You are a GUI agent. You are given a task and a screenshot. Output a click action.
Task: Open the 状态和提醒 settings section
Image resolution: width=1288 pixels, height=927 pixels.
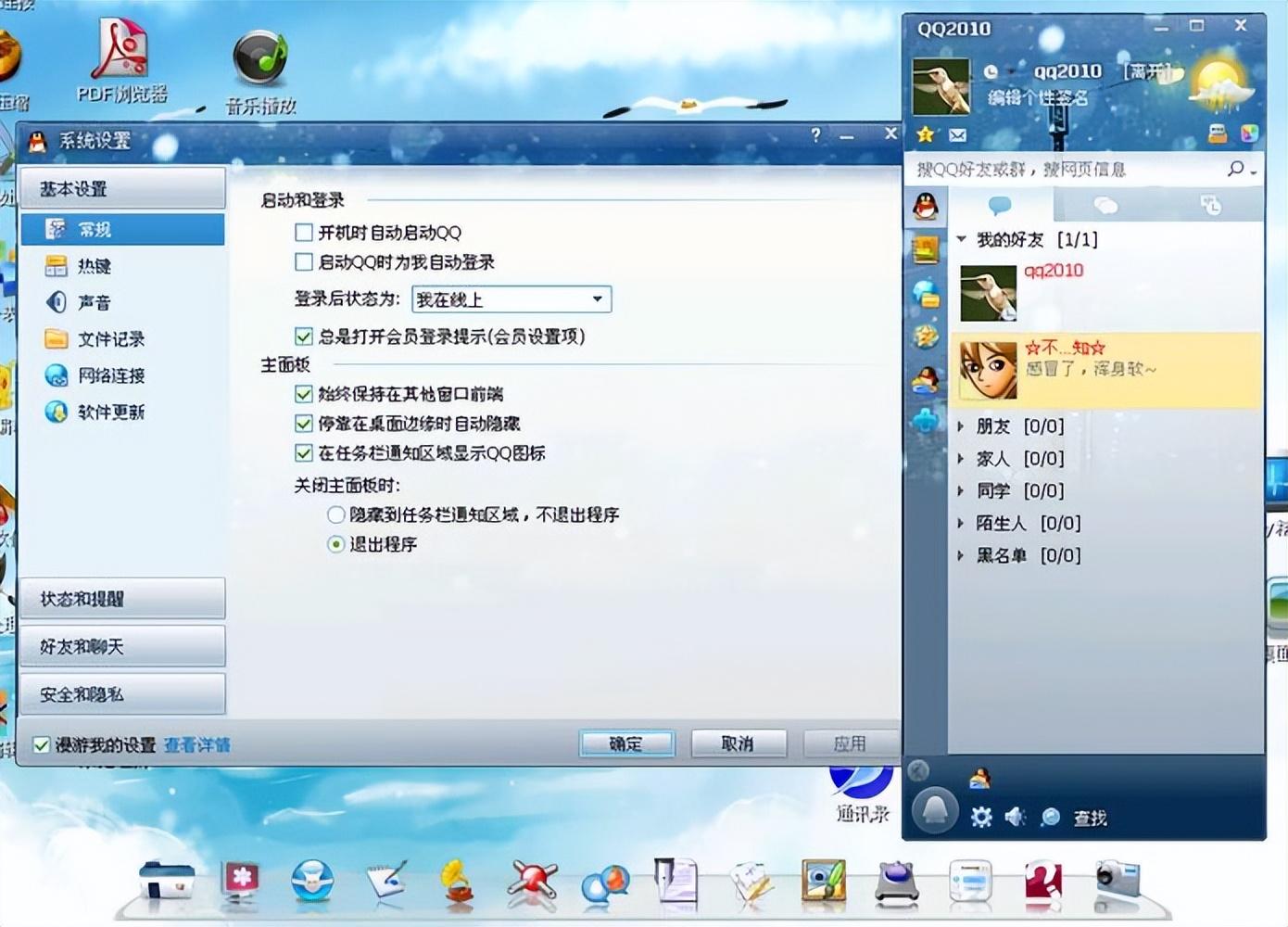[121, 599]
